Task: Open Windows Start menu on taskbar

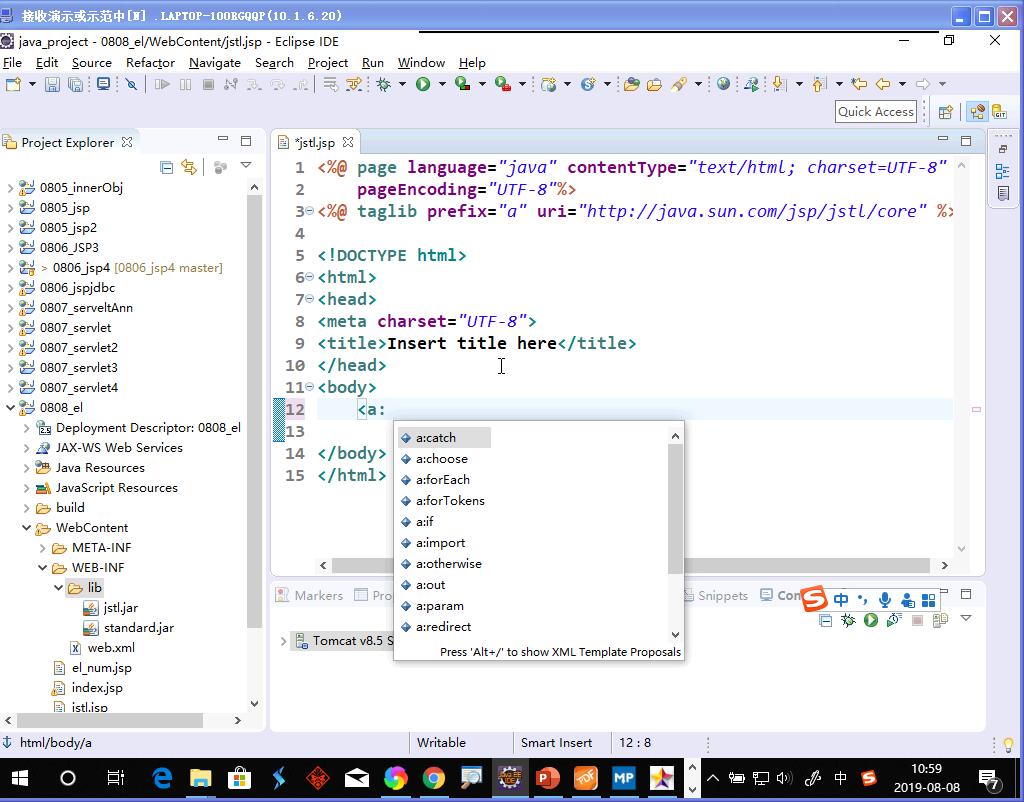Action: [20, 778]
